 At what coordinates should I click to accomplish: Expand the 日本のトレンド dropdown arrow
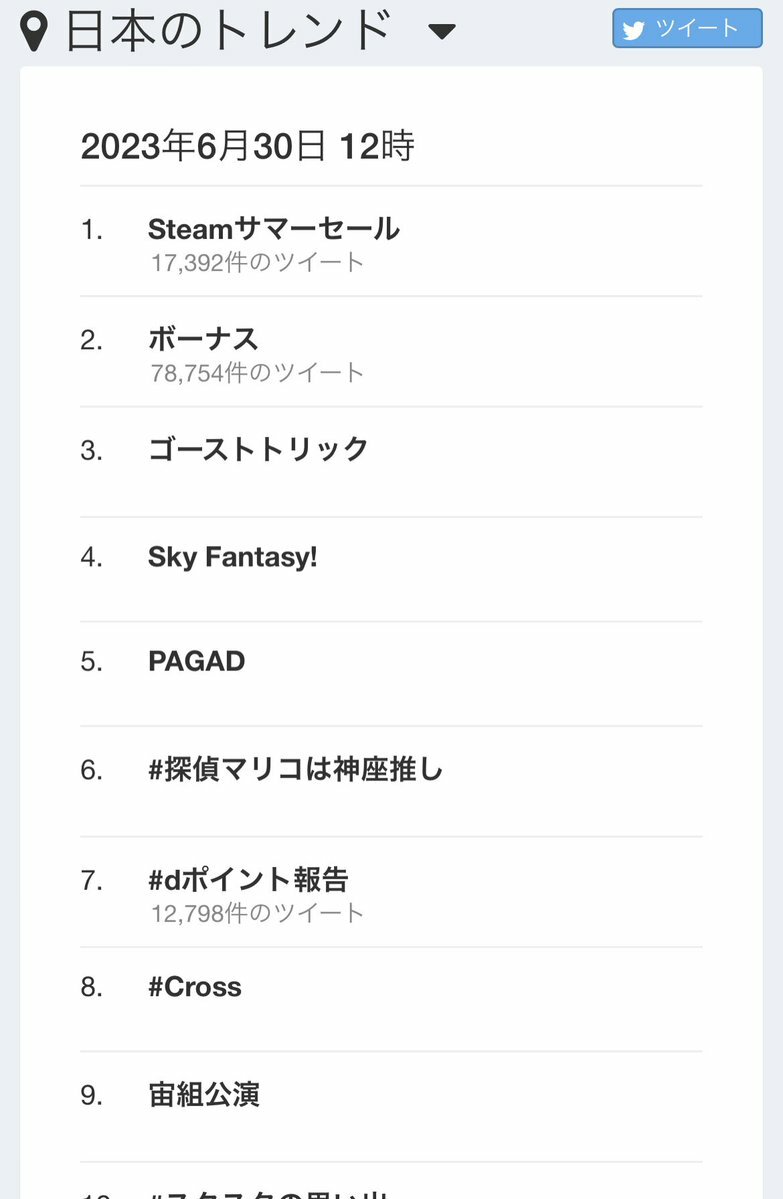tap(441, 32)
